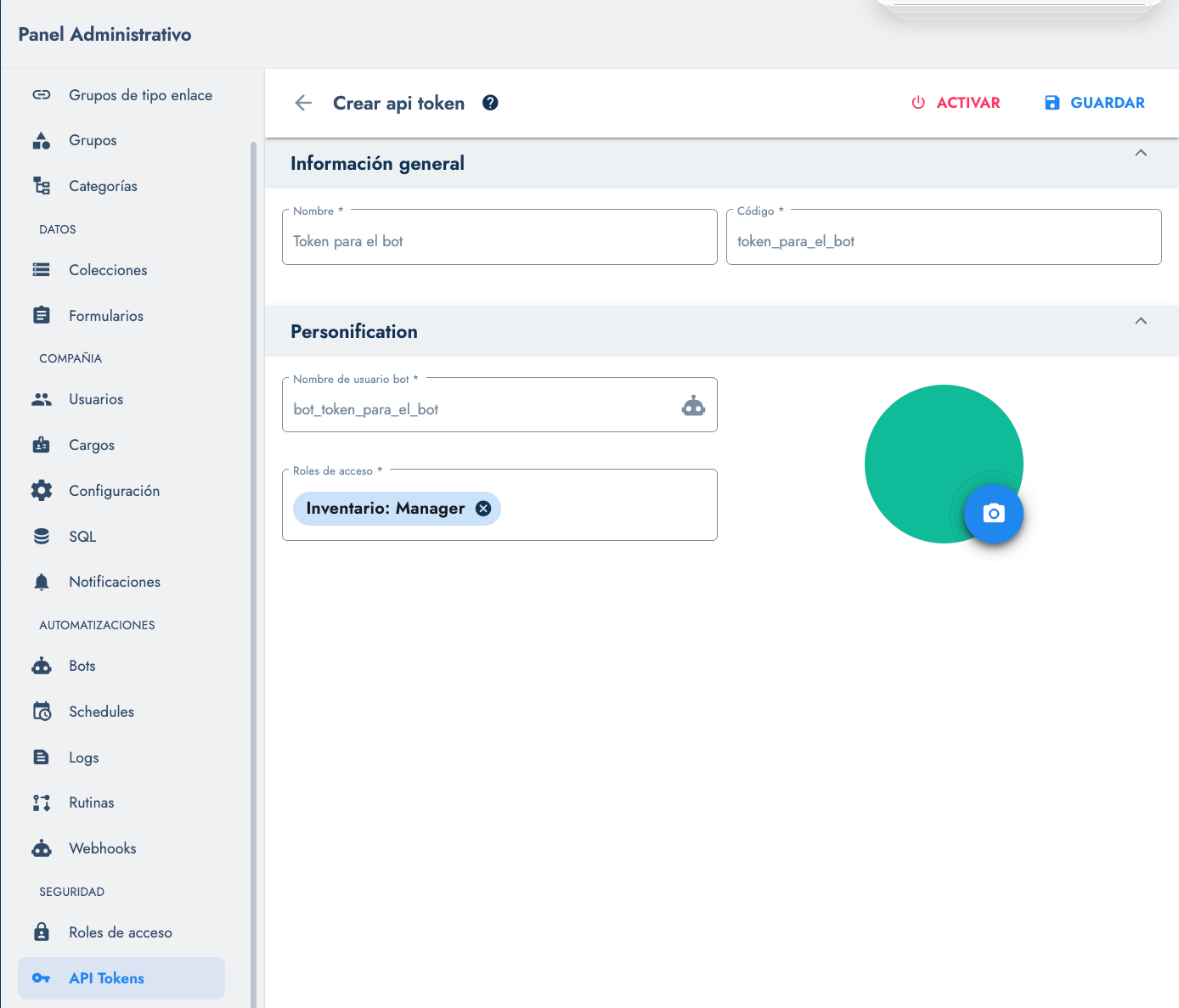Click inside the Nombre input field

(499, 240)
